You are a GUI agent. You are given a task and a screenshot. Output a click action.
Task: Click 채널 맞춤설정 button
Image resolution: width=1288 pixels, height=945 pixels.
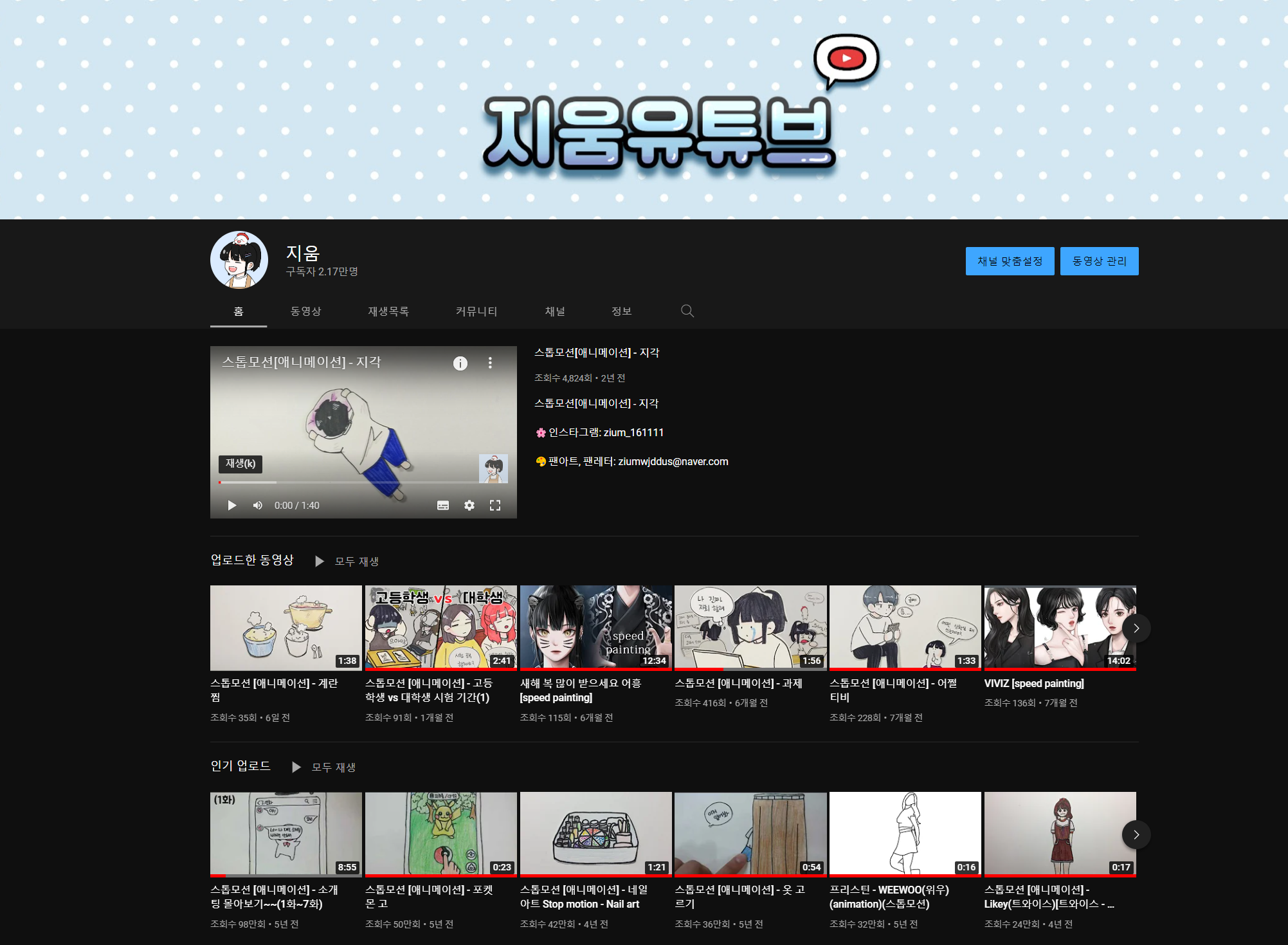pos(1010,261)
